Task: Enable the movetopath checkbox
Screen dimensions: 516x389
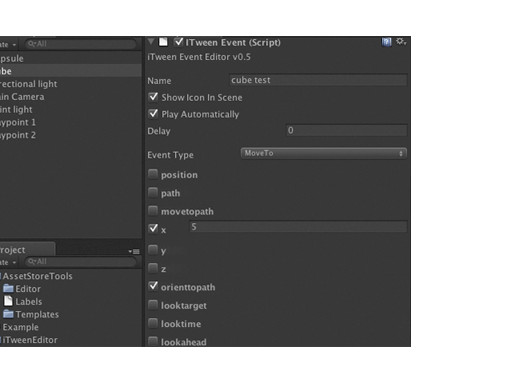Action: [153, 211]
